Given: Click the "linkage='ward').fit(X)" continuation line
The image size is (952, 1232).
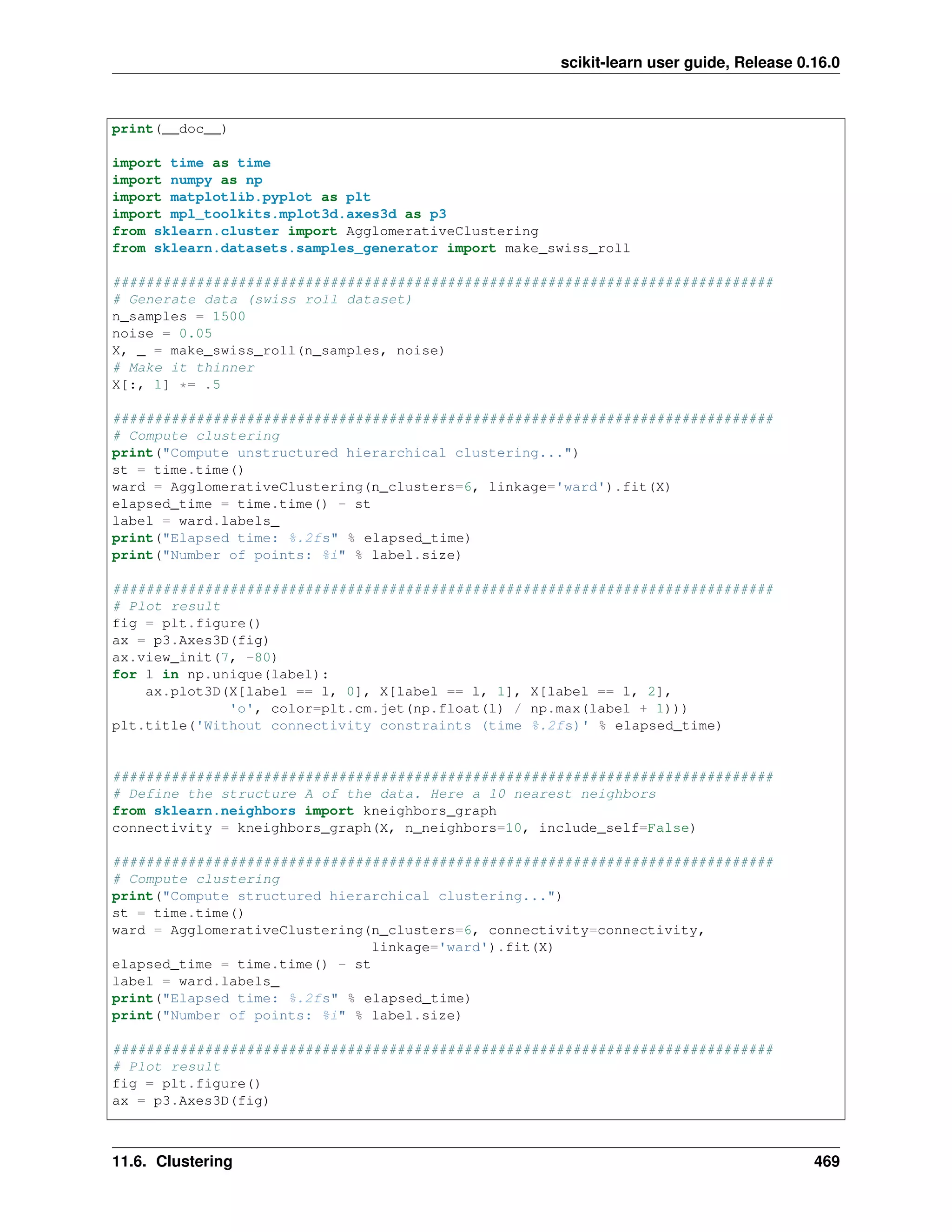Looking at the screenshot, I should click(463, 947).
